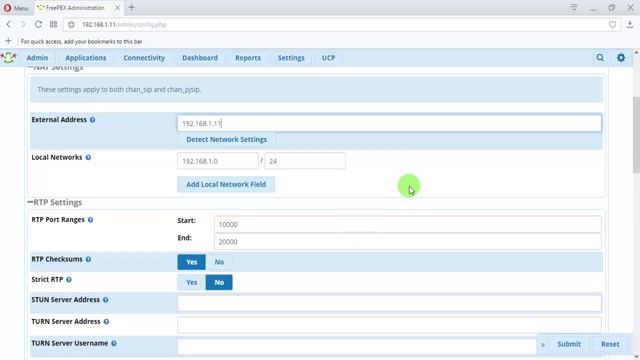The width and height of the screenshot is (640, 360).
Task: Close the FreePBX Administration tab
Action: 117,8
